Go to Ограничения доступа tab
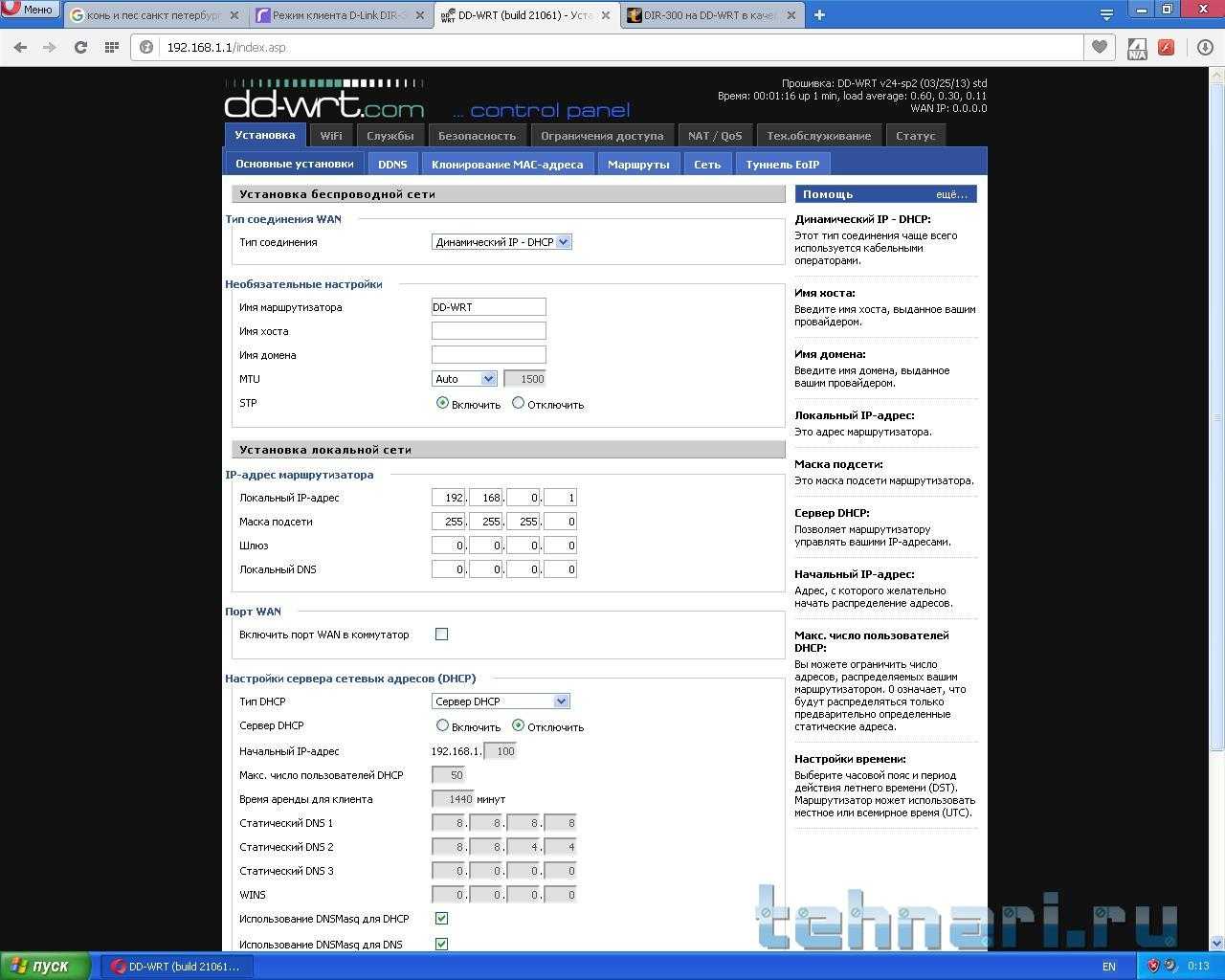 tap(602, 136)
